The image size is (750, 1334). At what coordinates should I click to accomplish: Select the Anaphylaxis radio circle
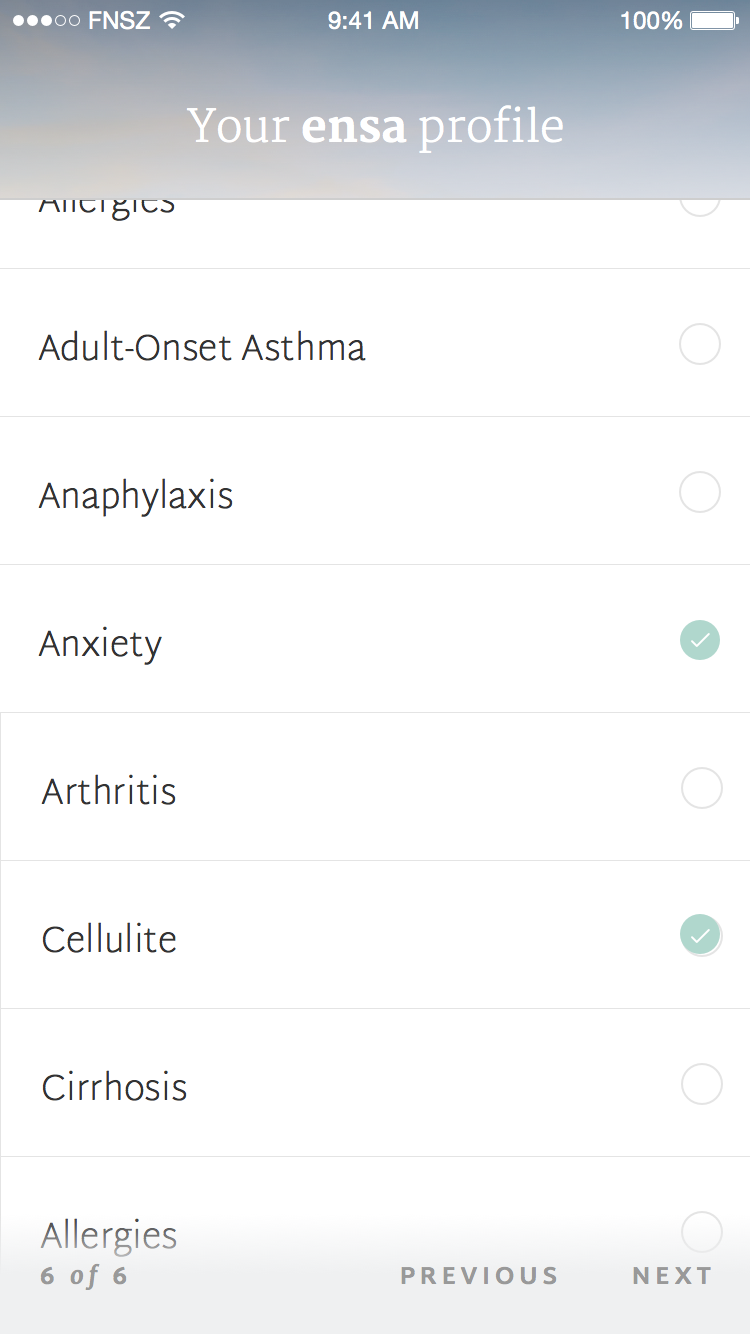[700, 492]
